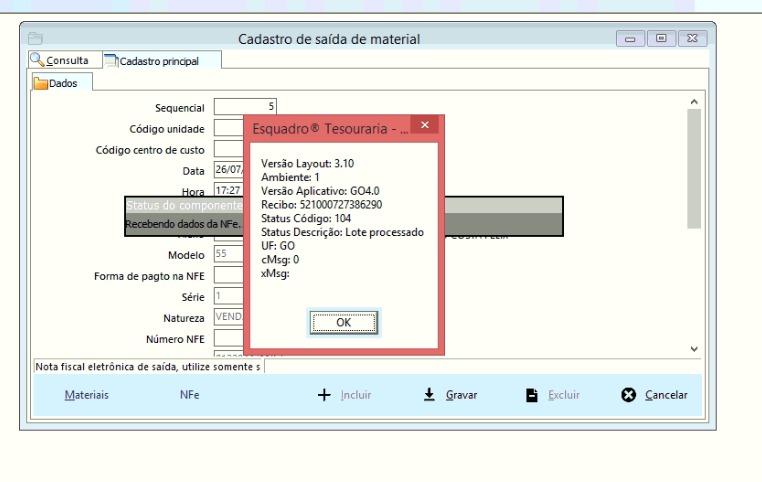762x482 pixels.
Task: Close the Esquadro Tesouraria dialog with X
Action: (x=425, y=125)
